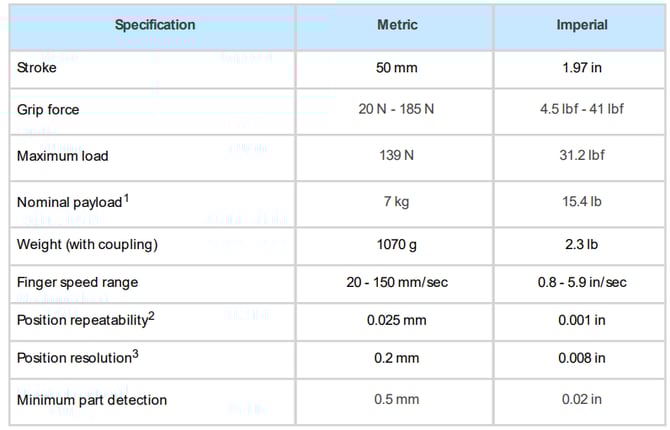Click the 20 N - 185 N cell
Screen dimensions: 670x430
tap(397, 109)
